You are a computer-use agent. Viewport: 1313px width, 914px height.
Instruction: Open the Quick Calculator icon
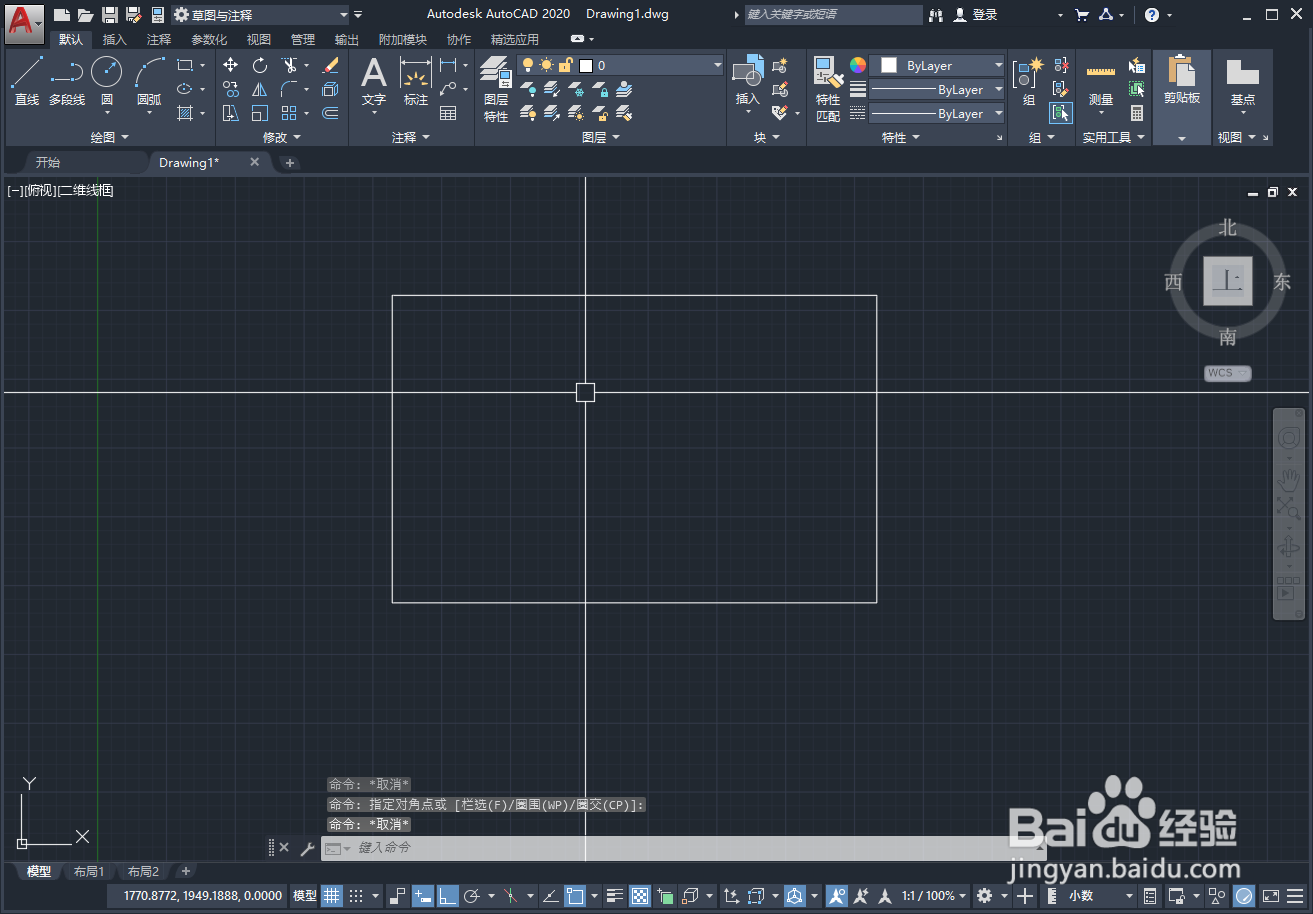click(1137, 113)
